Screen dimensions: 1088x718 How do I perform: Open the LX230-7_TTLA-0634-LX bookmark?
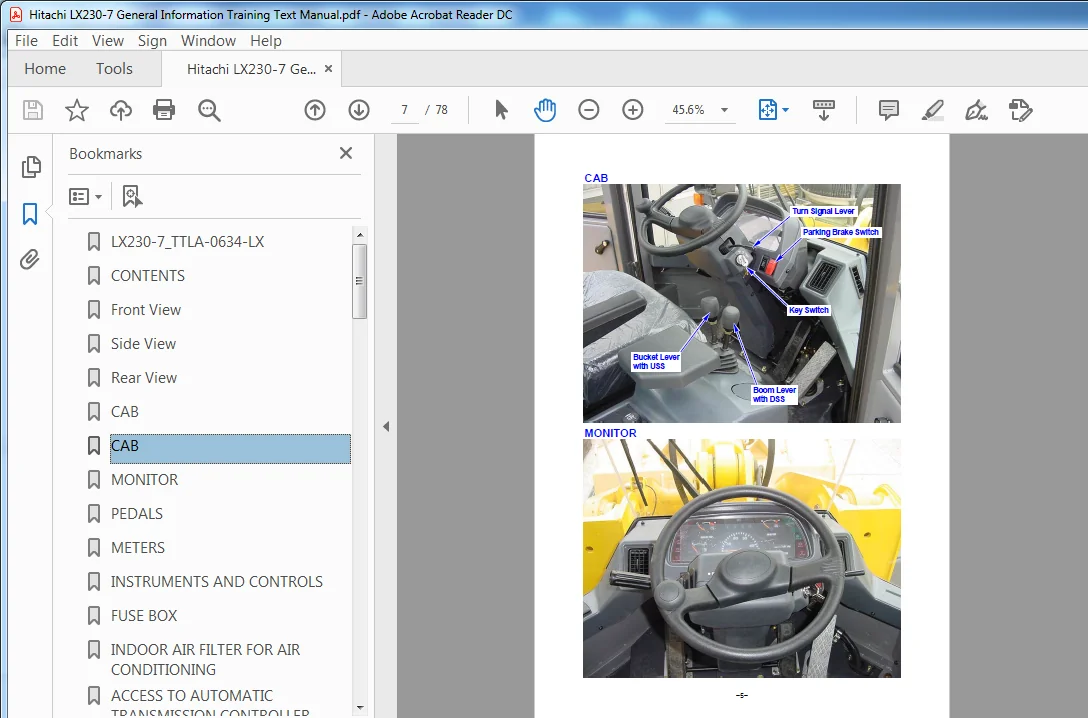(x=187, y=241)
